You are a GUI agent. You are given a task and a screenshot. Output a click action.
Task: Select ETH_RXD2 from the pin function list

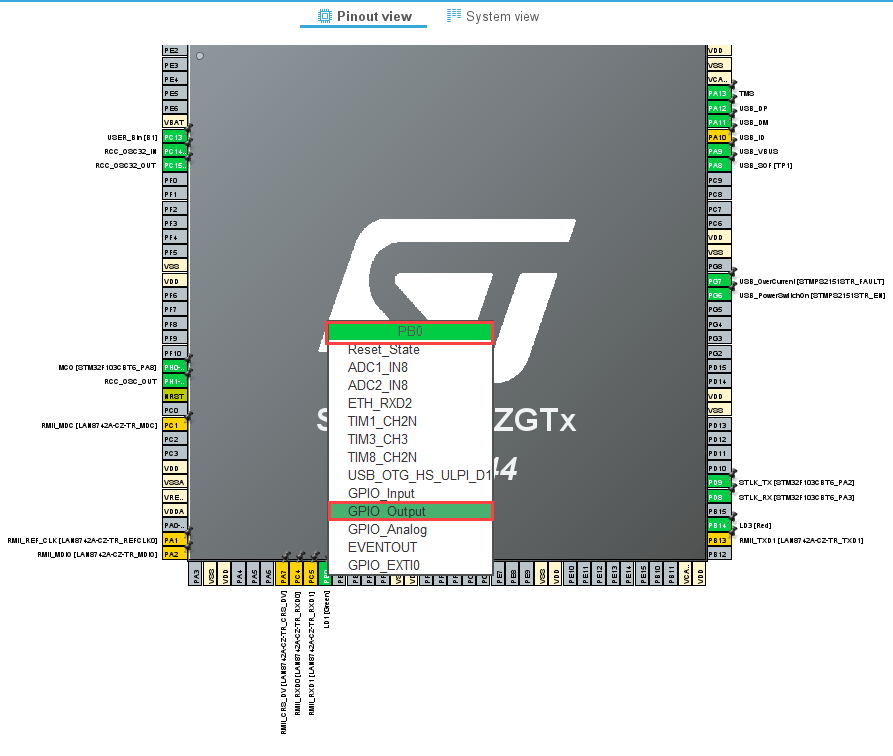[379, 403]
